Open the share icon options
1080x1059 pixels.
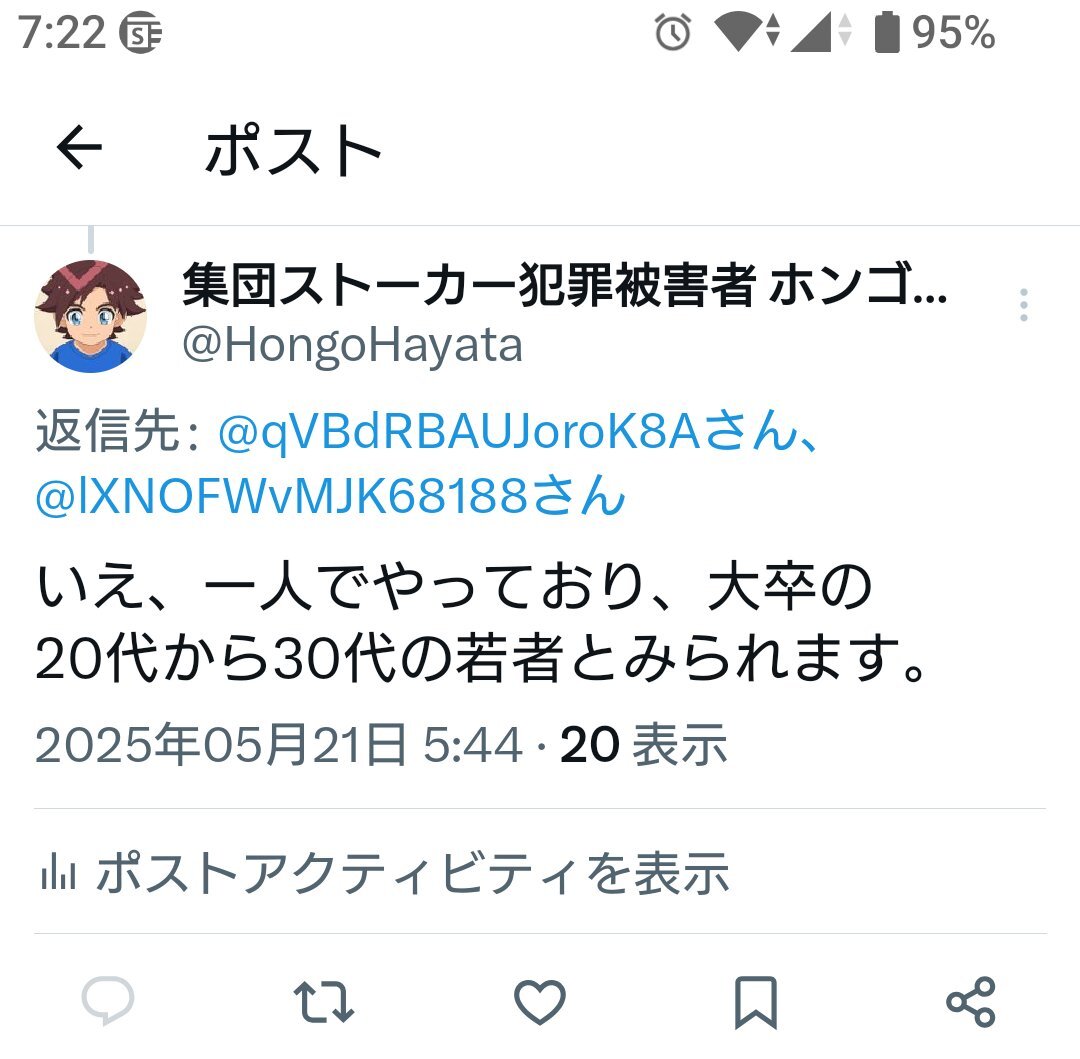970,1002
